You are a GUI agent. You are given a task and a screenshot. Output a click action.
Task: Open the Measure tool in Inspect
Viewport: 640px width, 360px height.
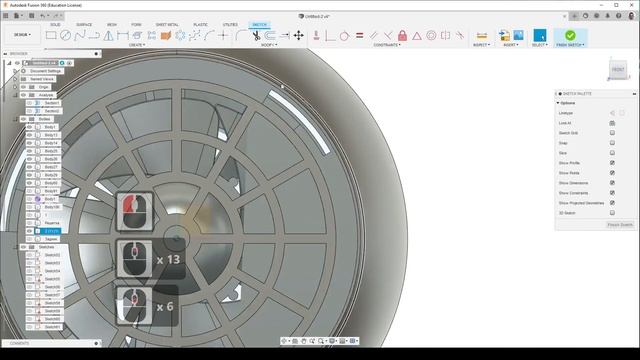coord(482,36)
